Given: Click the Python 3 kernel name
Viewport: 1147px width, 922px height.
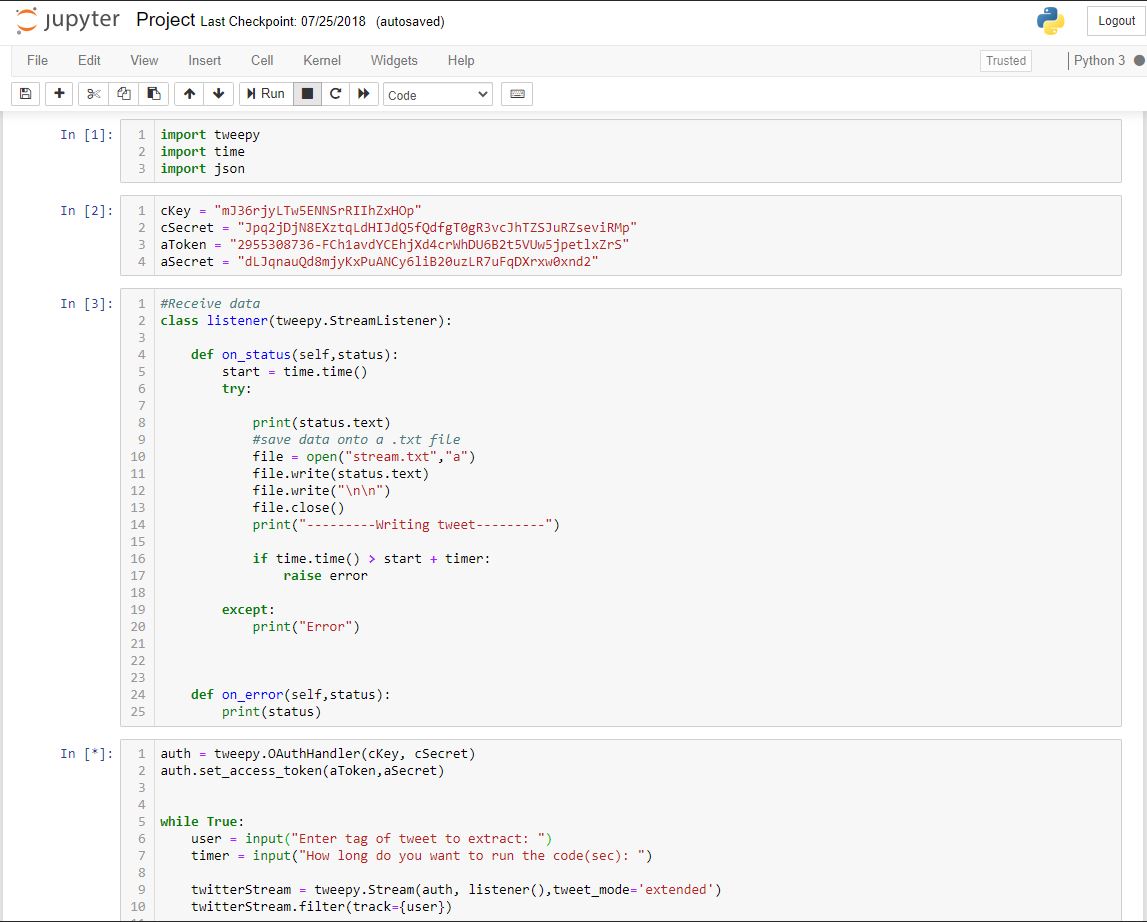Looking at the screenshot, I should point(1099,61).
